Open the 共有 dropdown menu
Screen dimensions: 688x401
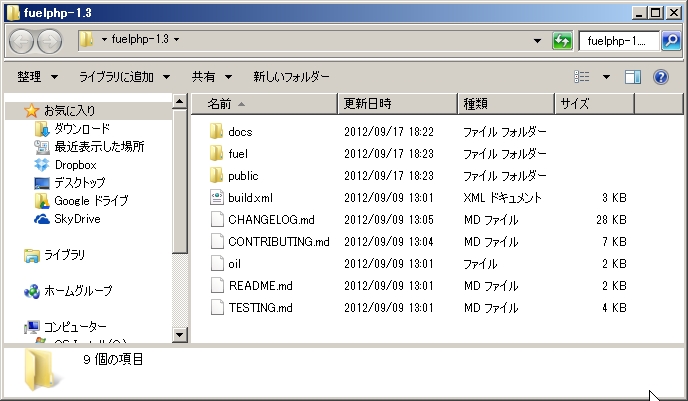pos(212,77)
